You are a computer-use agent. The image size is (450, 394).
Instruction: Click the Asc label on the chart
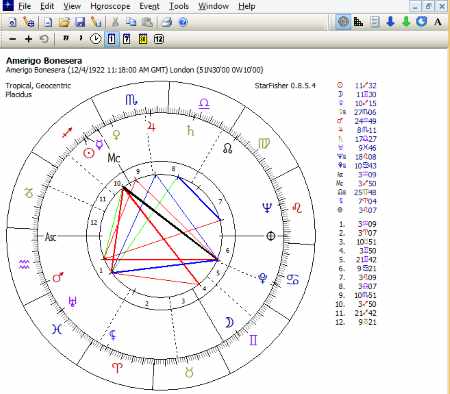[x=50, y=237]
